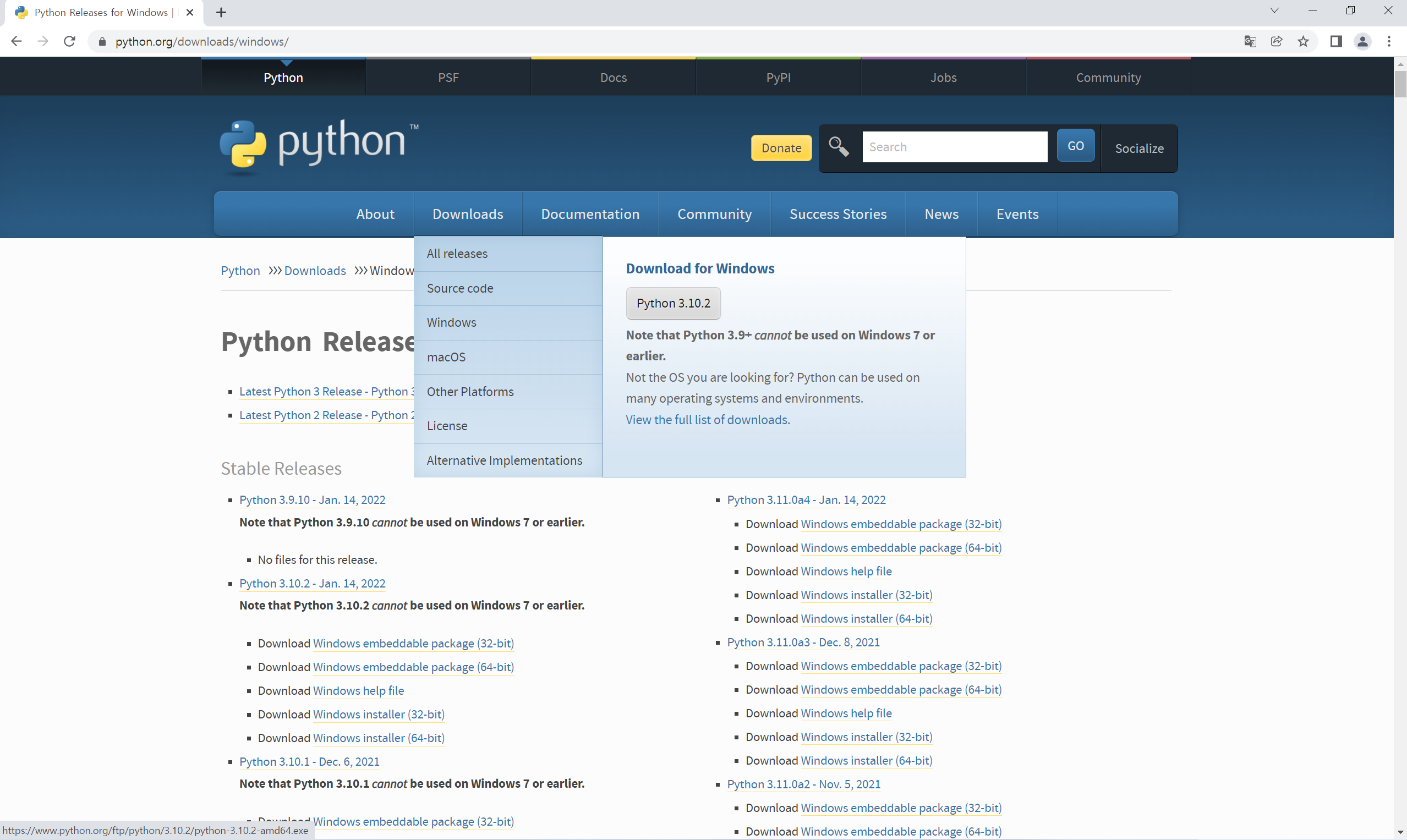The width and height of the screenshot is (1407, 840).
Task: Choose Other Platforms in Downloads menu
Action: click(508, 392)
